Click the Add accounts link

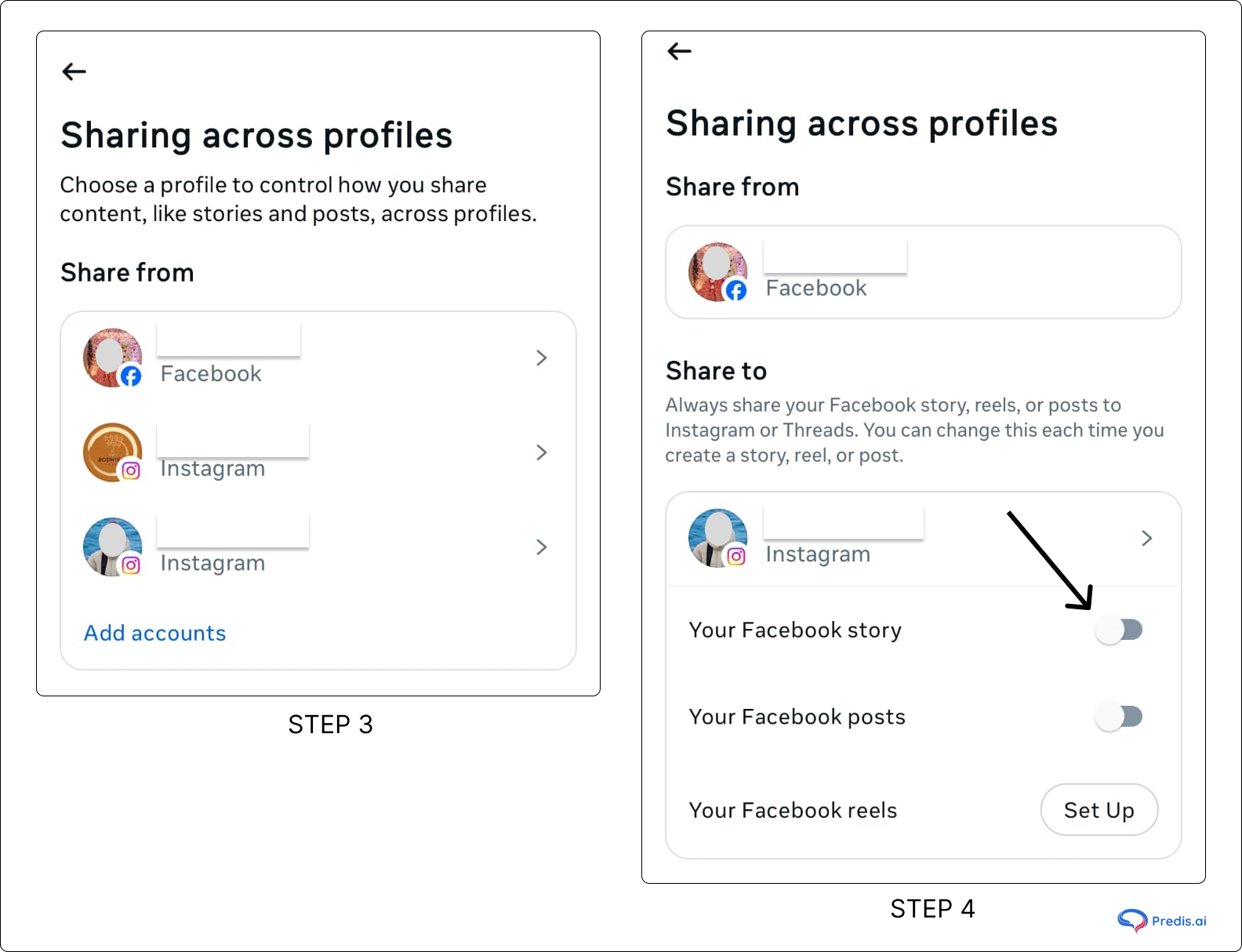coord(154,633)
